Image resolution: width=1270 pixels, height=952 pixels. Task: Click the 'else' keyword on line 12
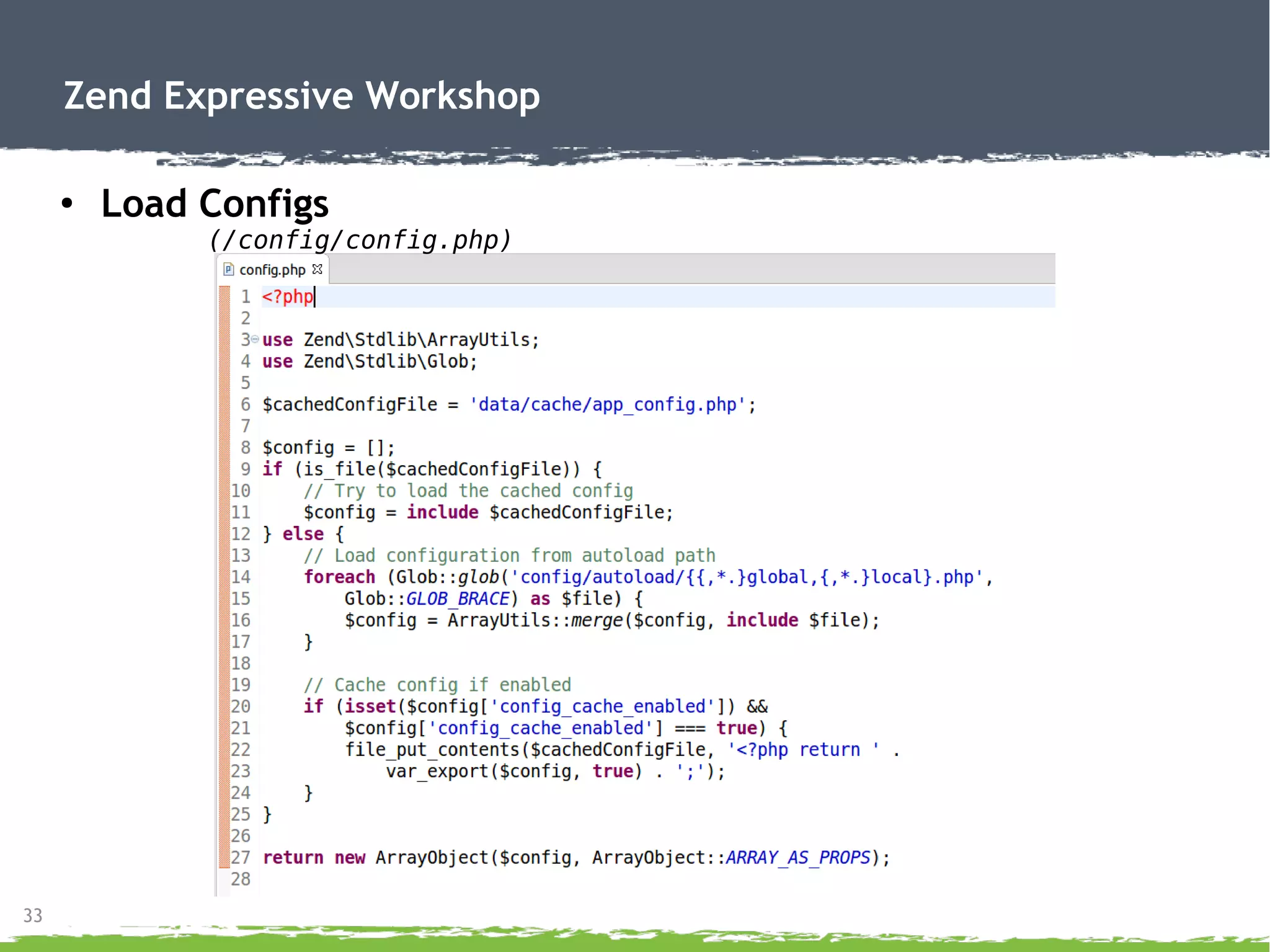[303, 534]
